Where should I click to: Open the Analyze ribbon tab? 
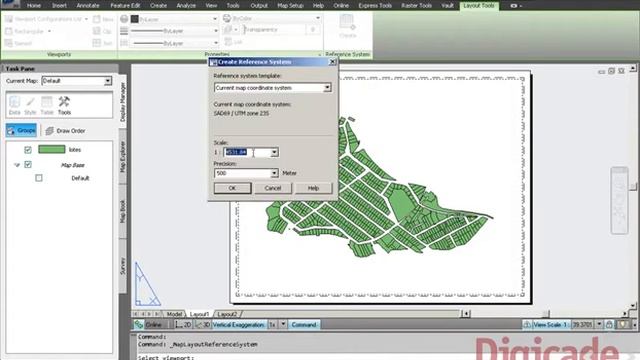(186, 5)
